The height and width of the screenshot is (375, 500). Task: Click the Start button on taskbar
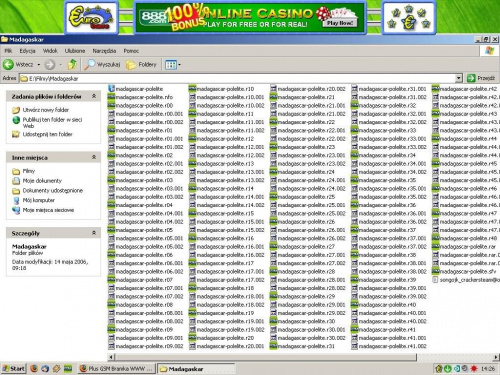13,368
